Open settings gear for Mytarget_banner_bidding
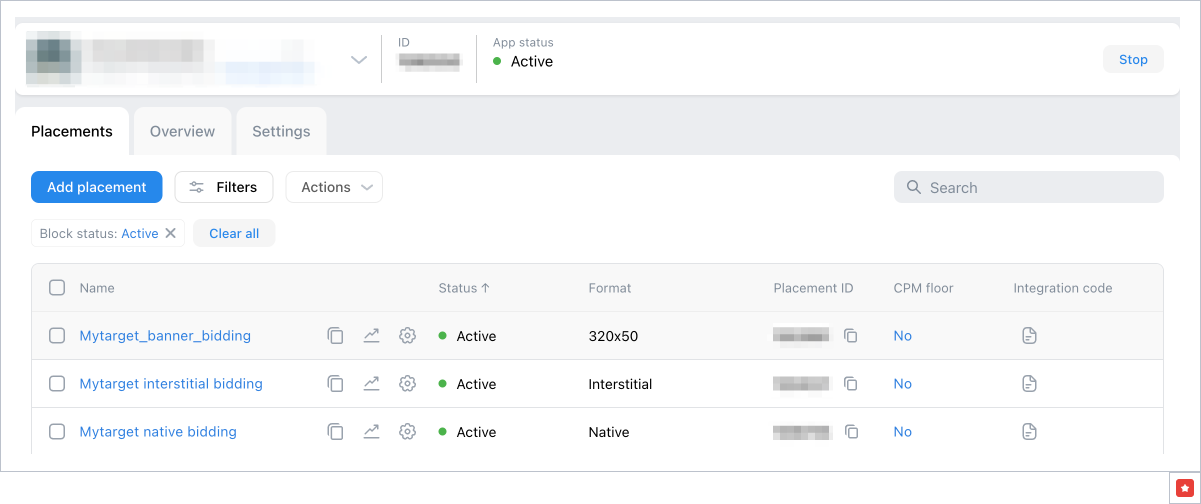1201x504 pixels. point(407,336)
